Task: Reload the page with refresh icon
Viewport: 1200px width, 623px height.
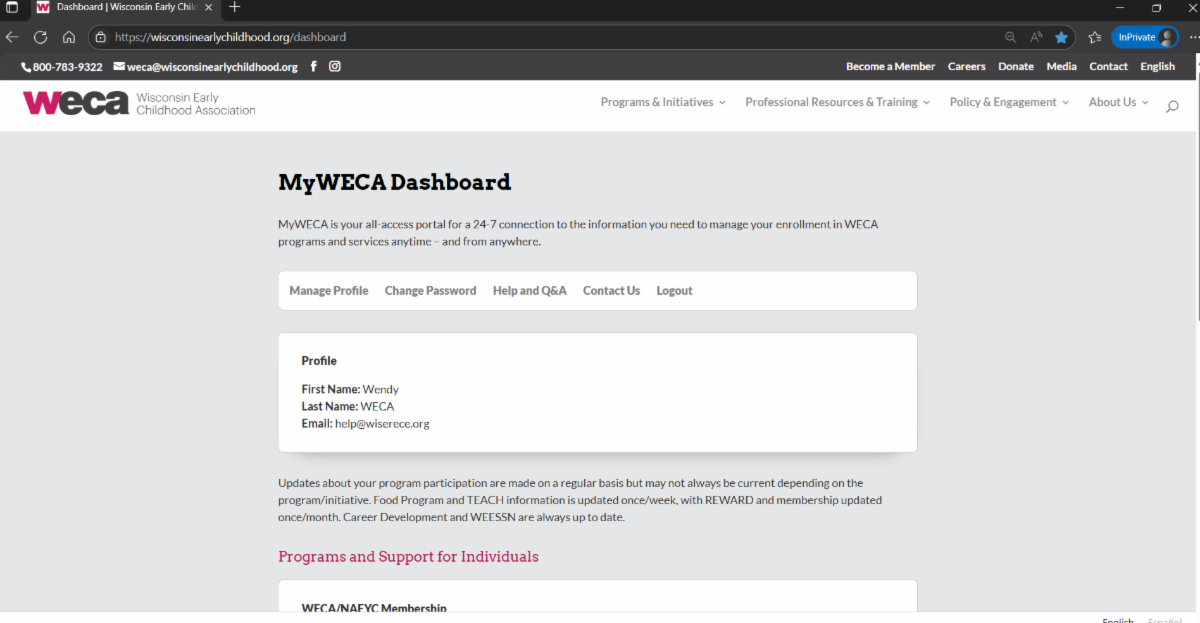Action: tap(41, 37)
